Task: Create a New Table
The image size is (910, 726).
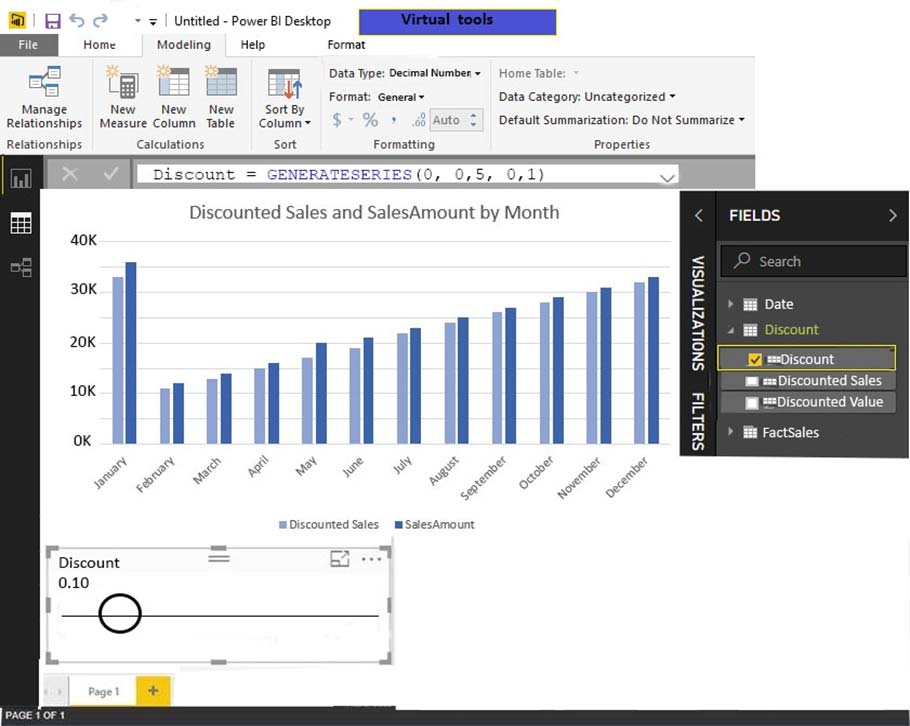Action: [221, 97]
